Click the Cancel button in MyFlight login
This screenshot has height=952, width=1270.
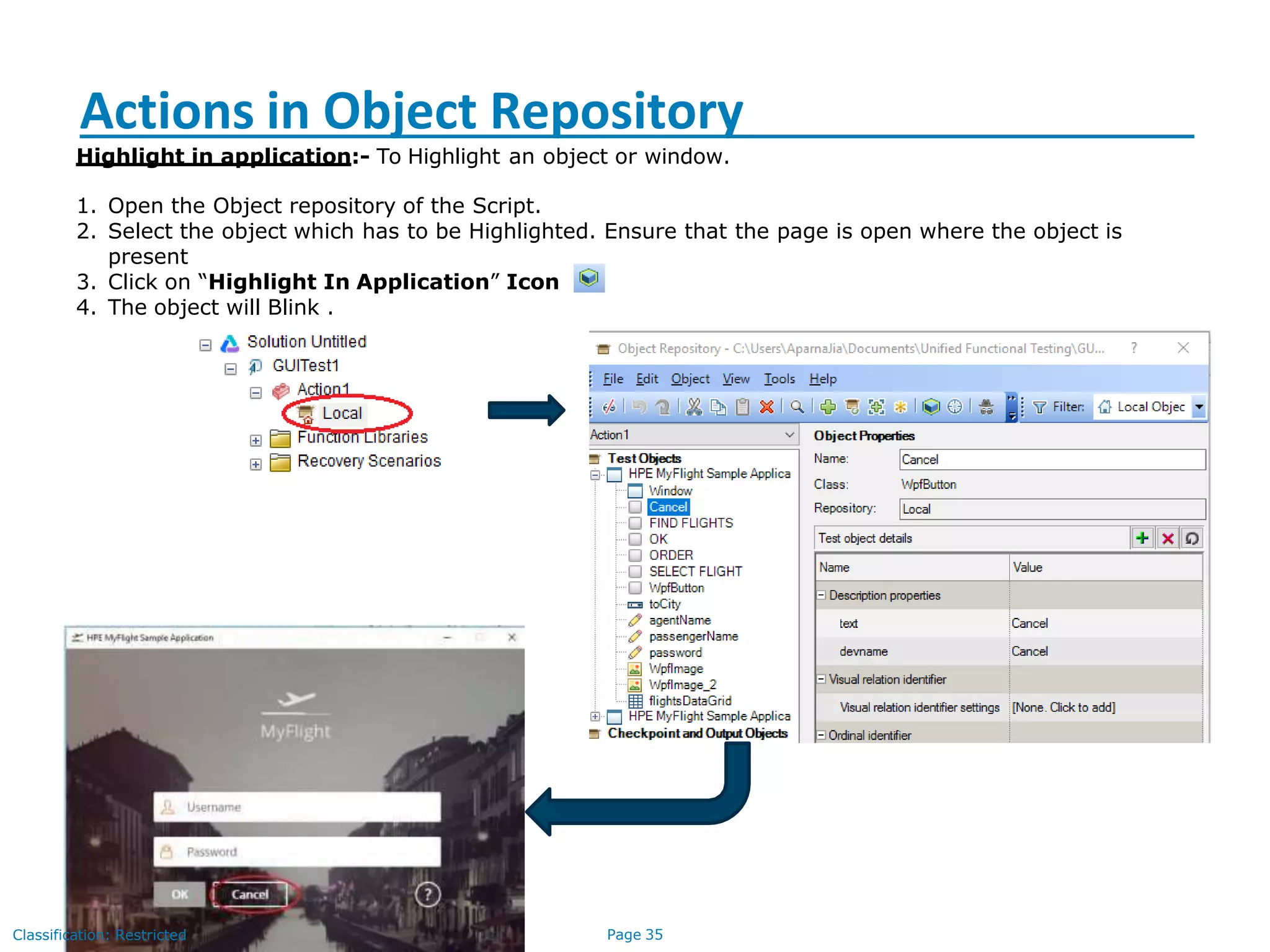coord(250,894)
